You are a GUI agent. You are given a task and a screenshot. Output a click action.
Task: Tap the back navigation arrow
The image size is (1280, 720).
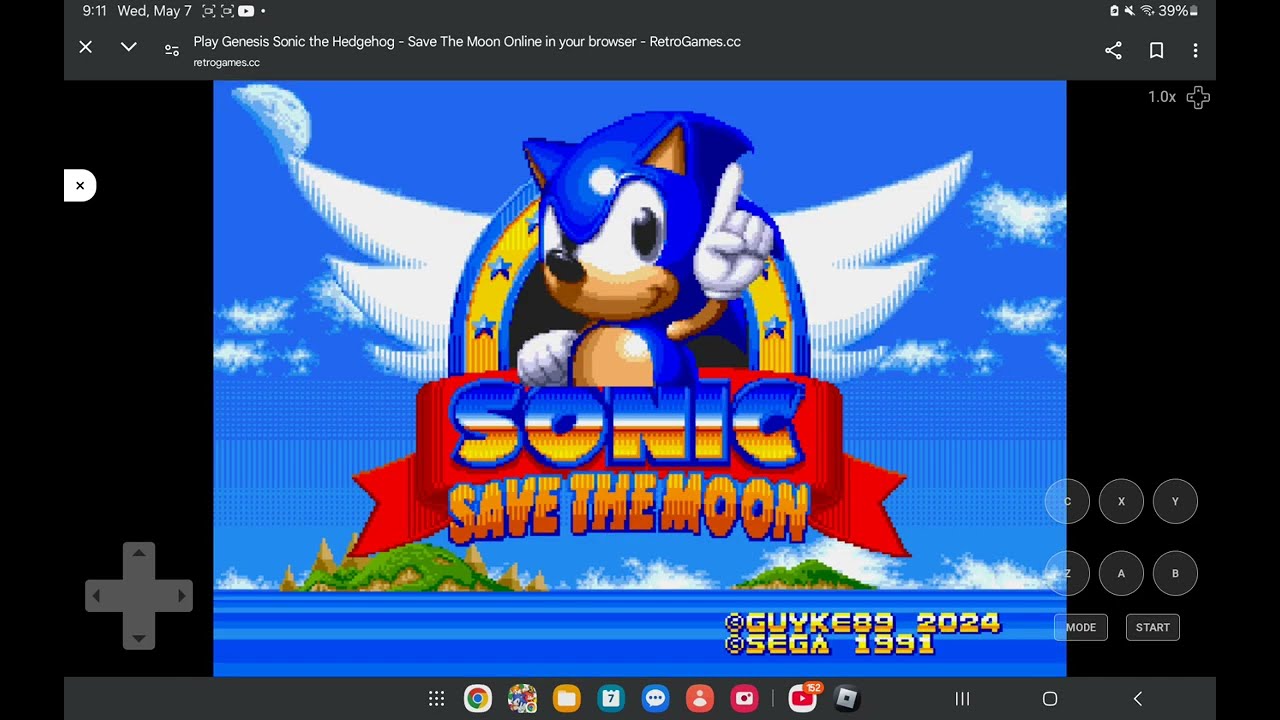click(1137, 699)
